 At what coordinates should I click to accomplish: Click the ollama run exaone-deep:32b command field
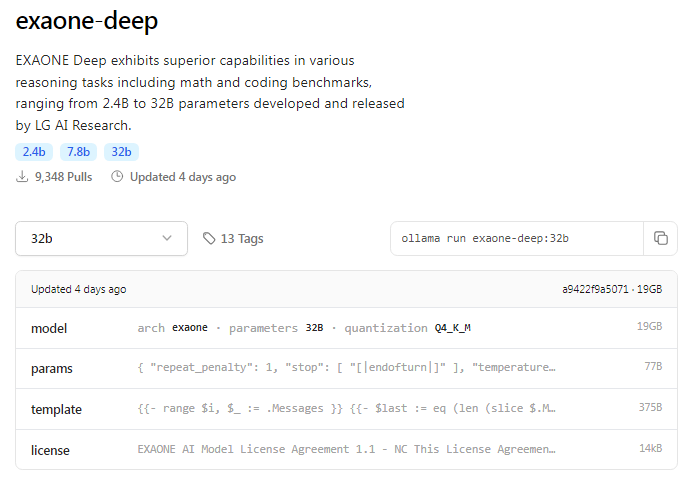pyautogui.click(x=517, y=239)
